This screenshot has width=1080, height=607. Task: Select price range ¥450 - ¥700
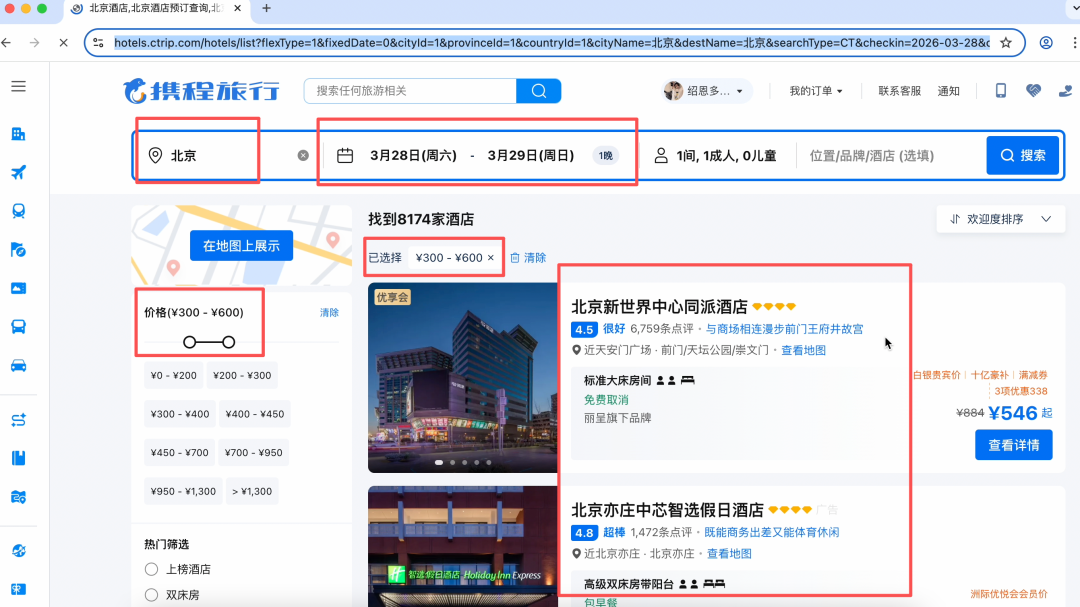pyautogui.click(x=180, y=453)
